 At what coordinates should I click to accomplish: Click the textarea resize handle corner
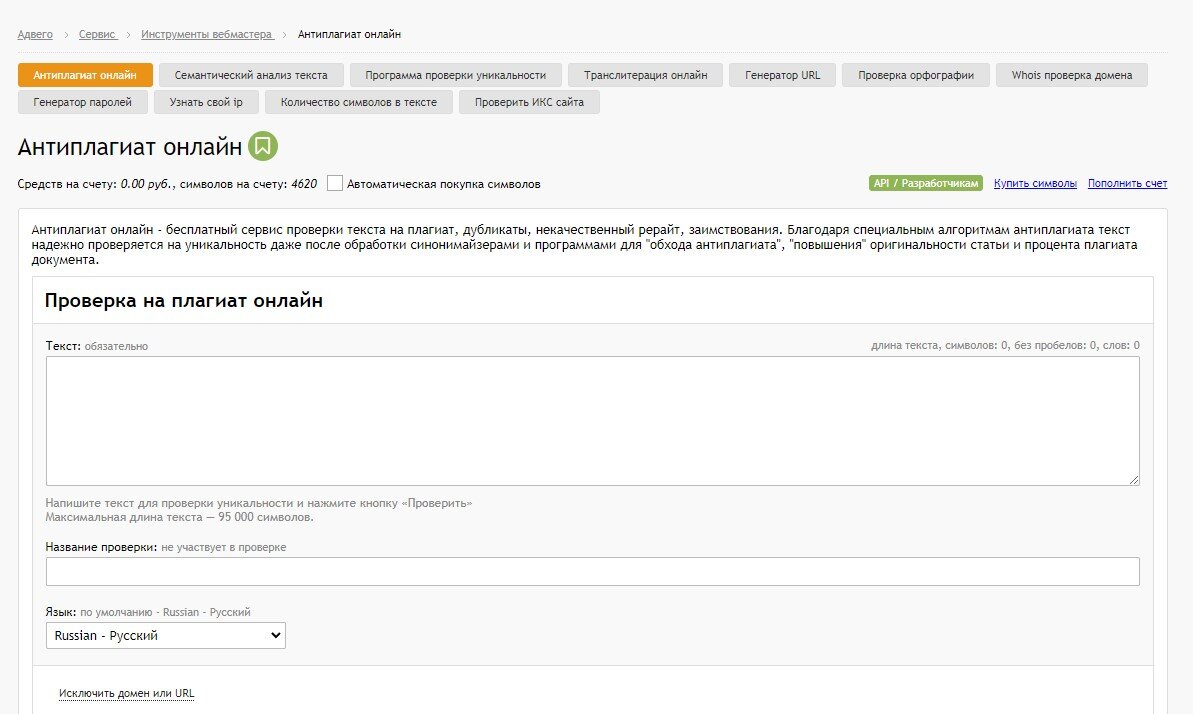[x=1134, y=480]
